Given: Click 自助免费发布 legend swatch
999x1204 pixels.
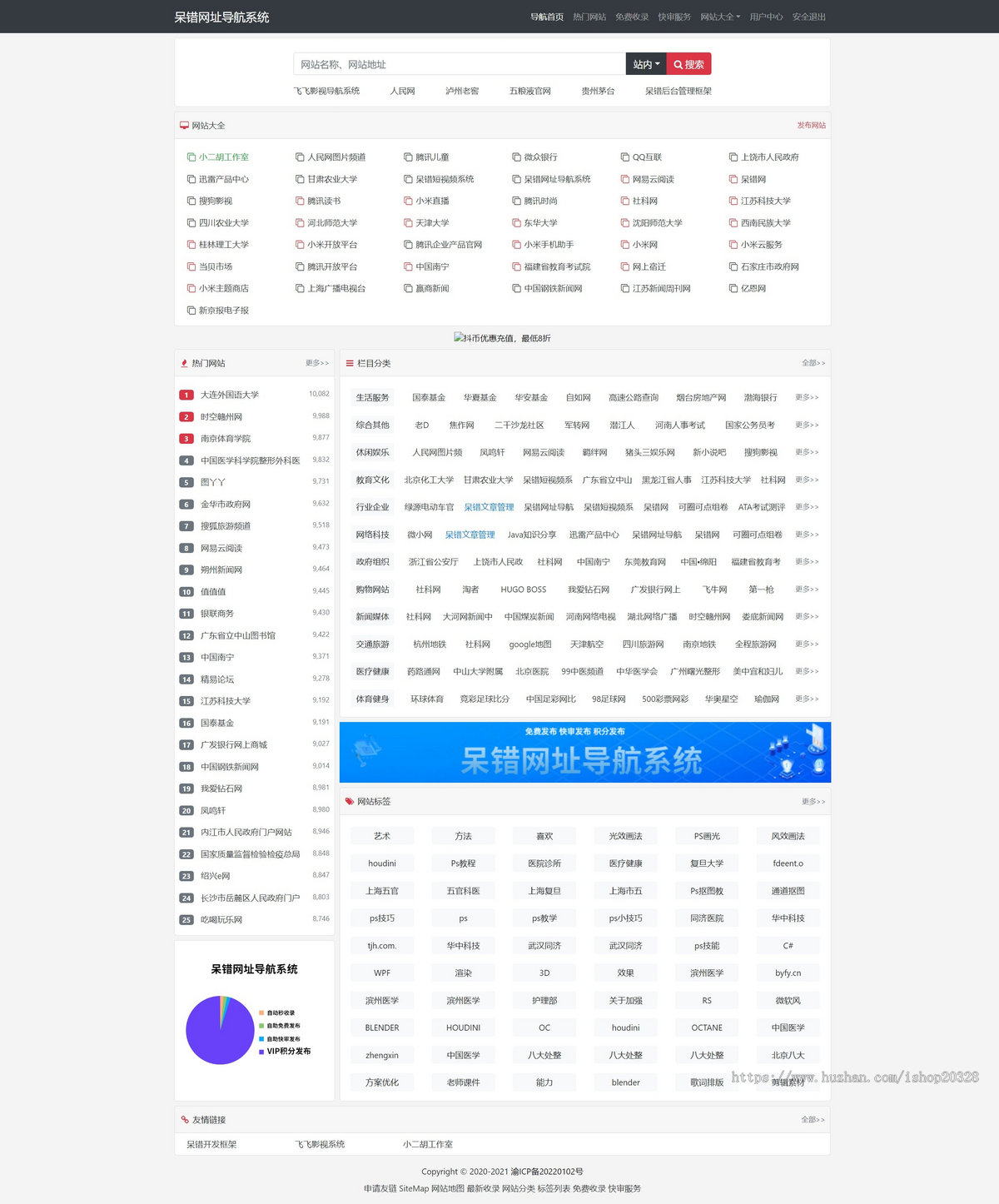Looking at the screenshot, I should pos(261,1026).
